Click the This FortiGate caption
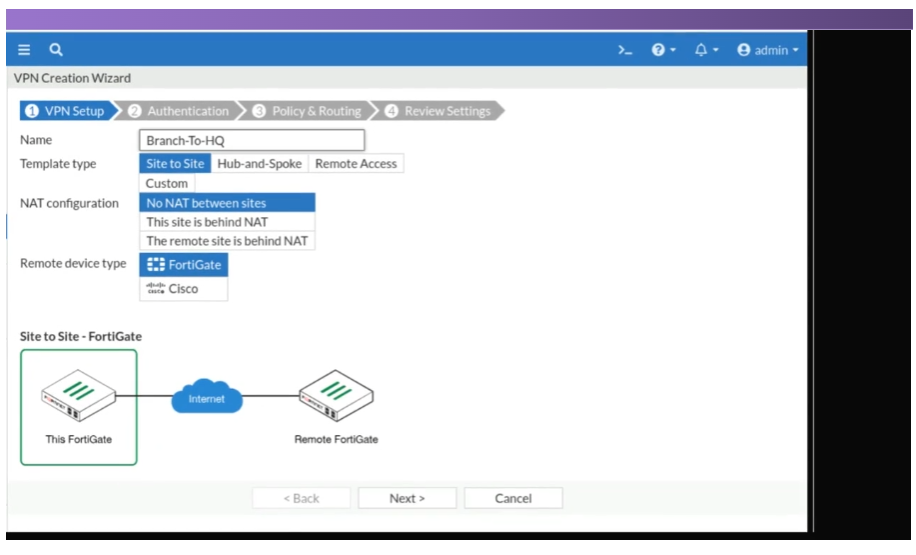Viewport: 916px width, 555px height. 78,439
